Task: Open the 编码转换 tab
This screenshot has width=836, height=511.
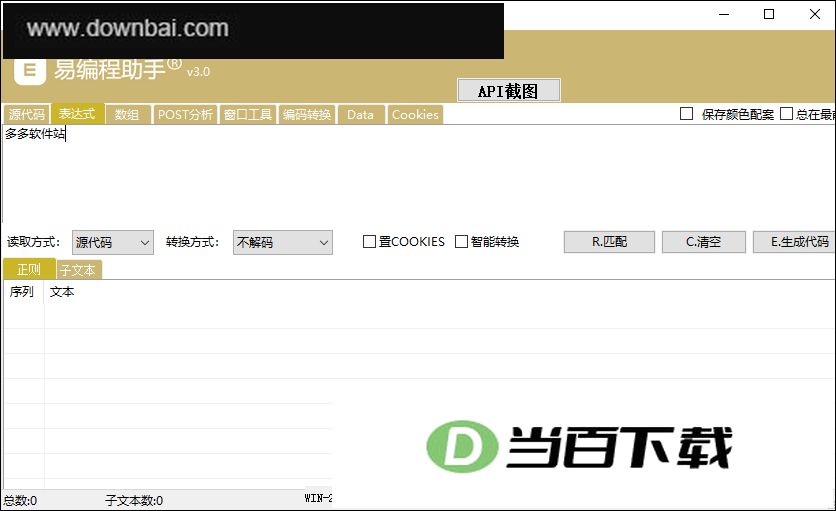Action: pyautogui.click(x=307, y=114)
